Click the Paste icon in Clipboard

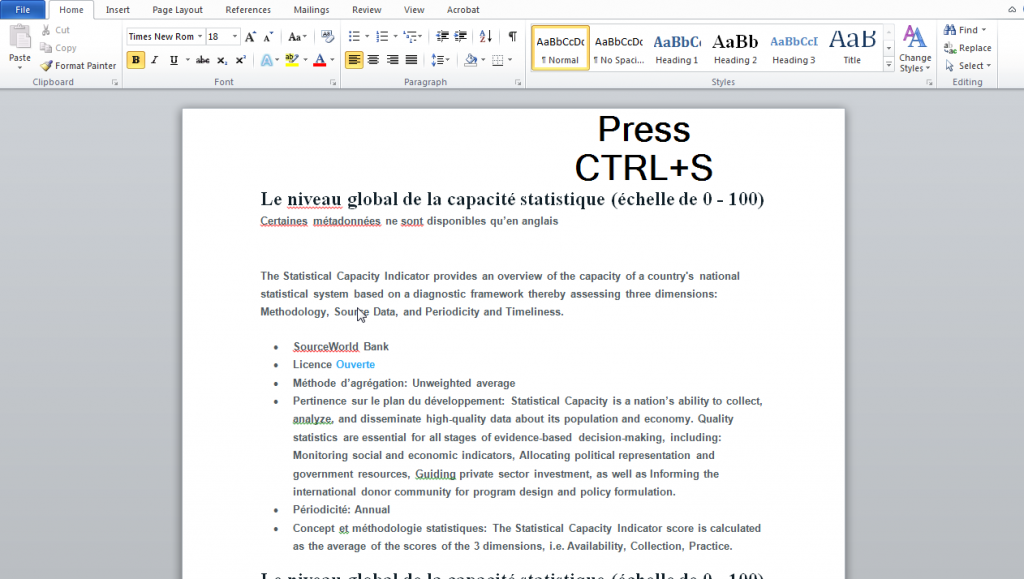coord(20,39)
